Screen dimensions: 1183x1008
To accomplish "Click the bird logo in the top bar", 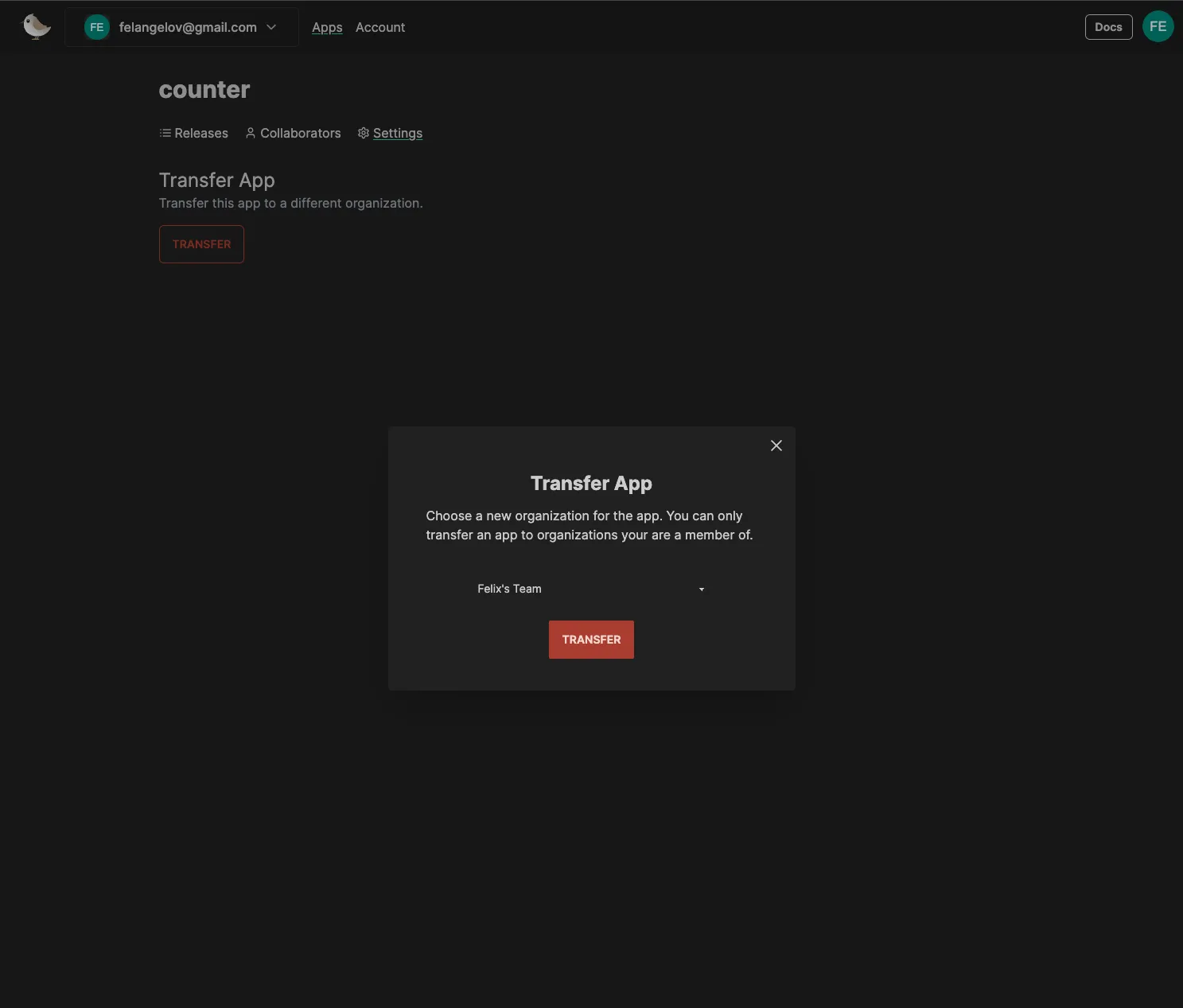I will [x=36, y=26].
